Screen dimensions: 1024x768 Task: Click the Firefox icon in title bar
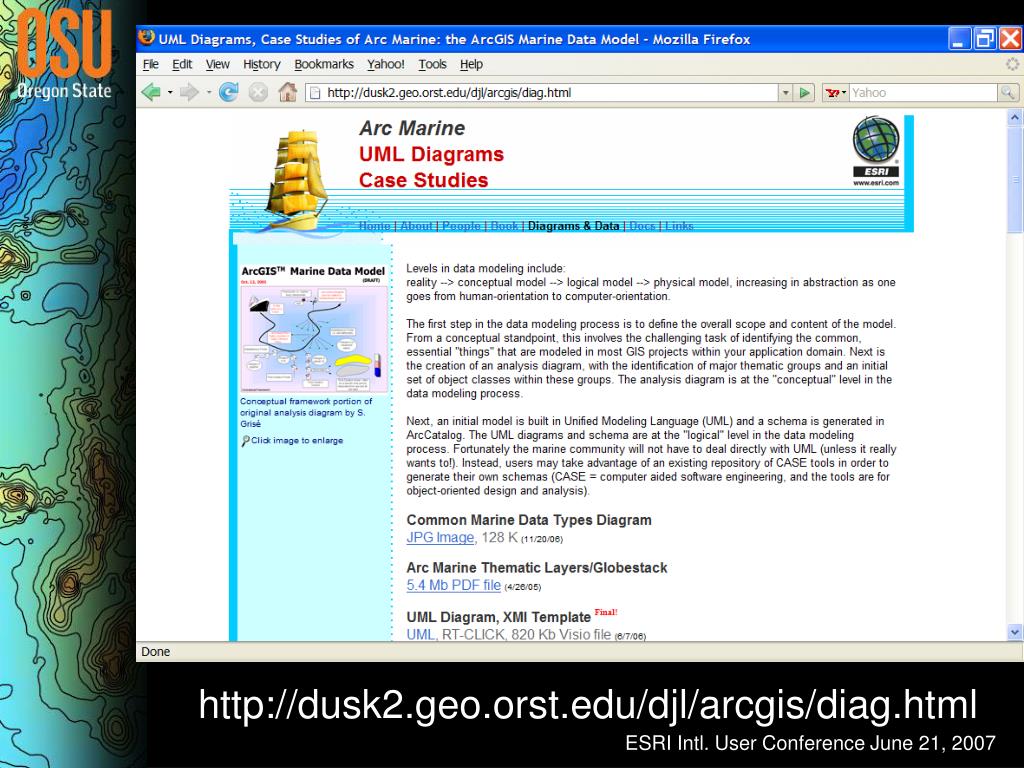coord(147,38)
